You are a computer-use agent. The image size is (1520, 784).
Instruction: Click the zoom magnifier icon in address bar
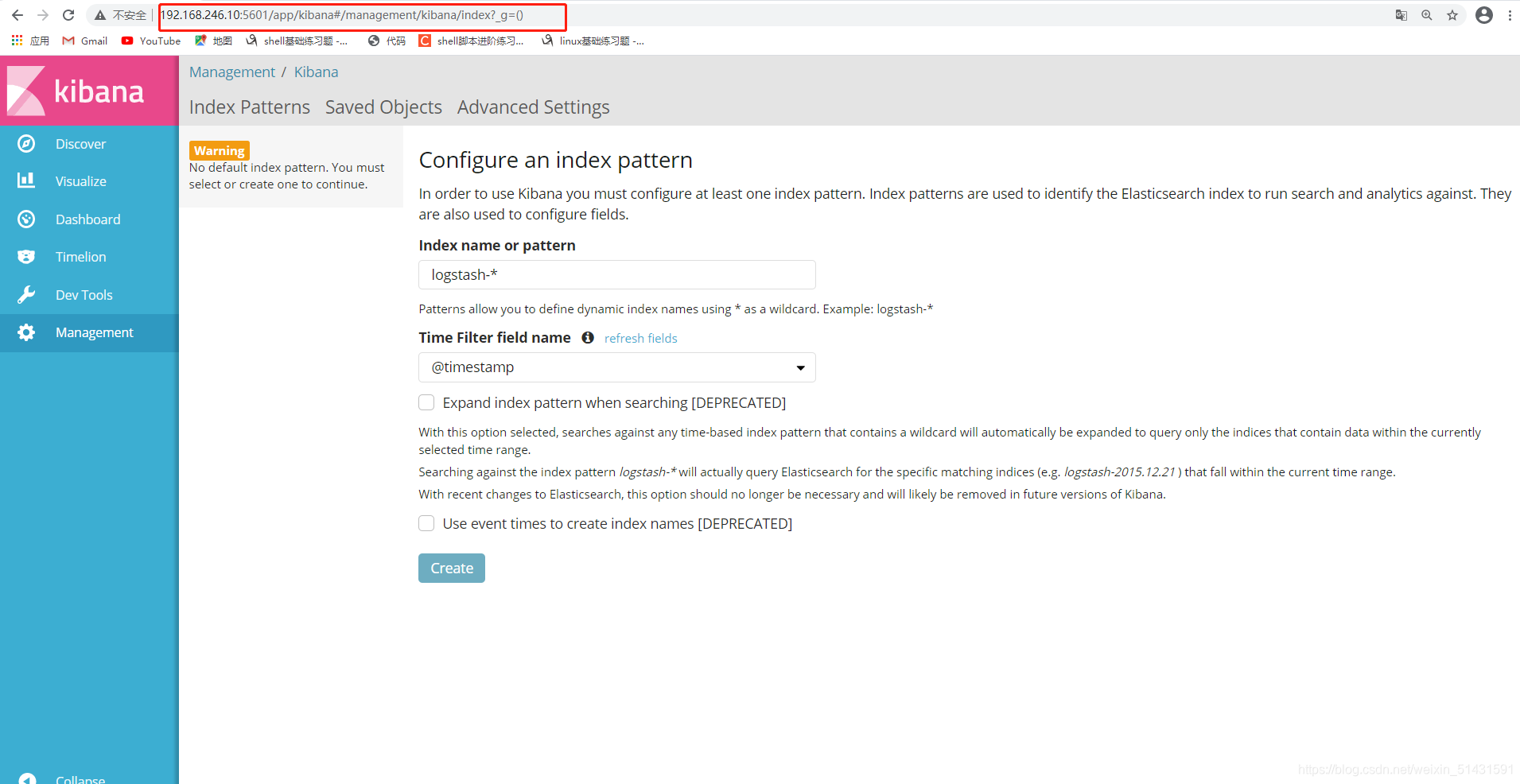pyautogui.click(x=1427, y=15)
